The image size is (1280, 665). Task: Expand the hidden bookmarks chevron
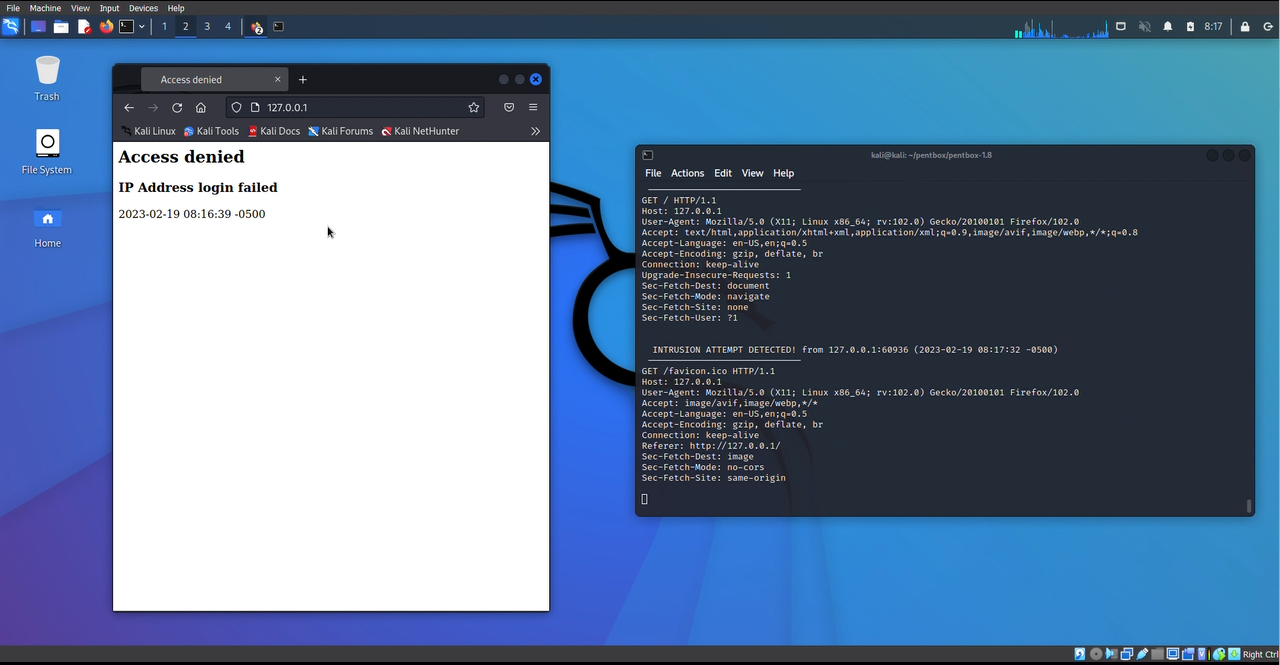coord(535,131)
